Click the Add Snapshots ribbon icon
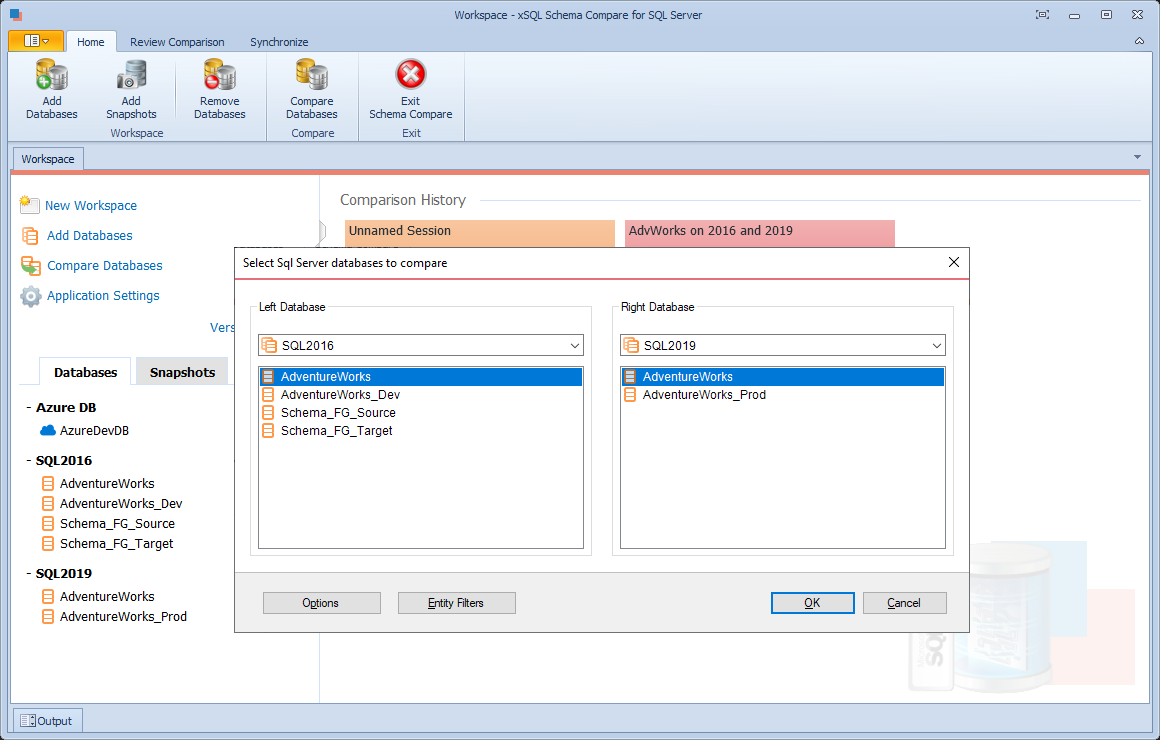Screen dimensions: 1160x740 click(131, 77)
